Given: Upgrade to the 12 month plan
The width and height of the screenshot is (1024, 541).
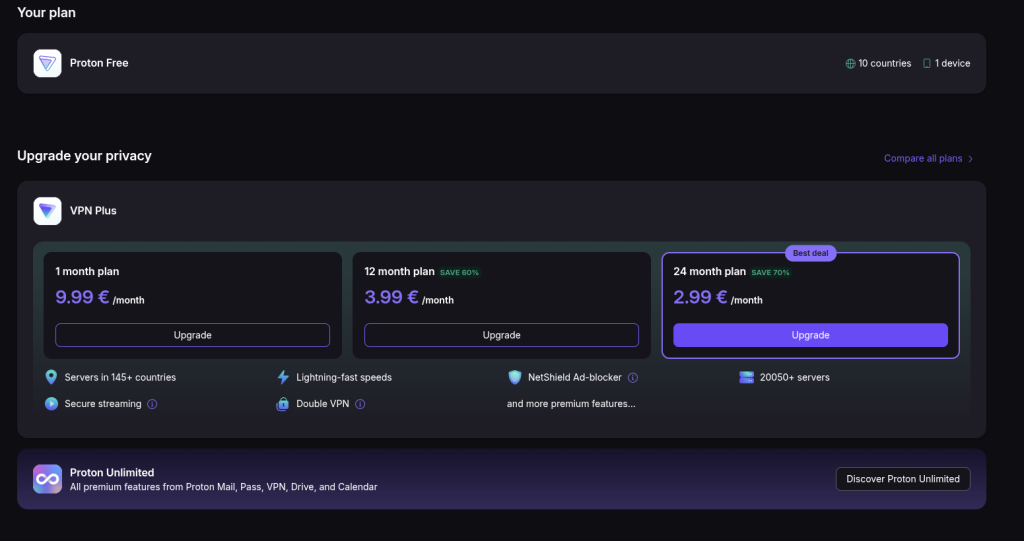Looking at the screenshot, I should click(502, 335).
